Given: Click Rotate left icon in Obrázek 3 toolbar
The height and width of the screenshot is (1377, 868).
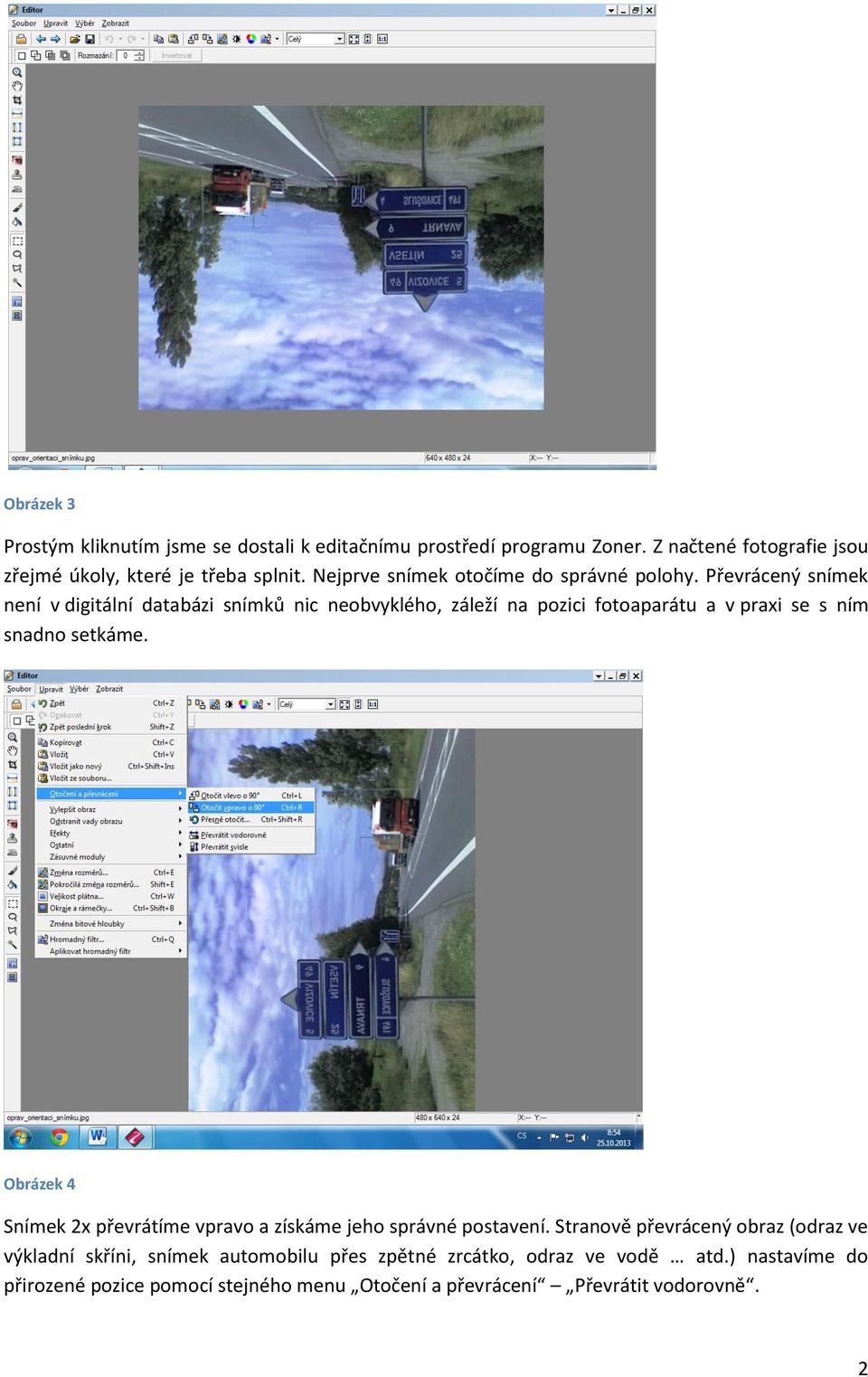Looking at the screenshot, I should (x=193, y=39).
